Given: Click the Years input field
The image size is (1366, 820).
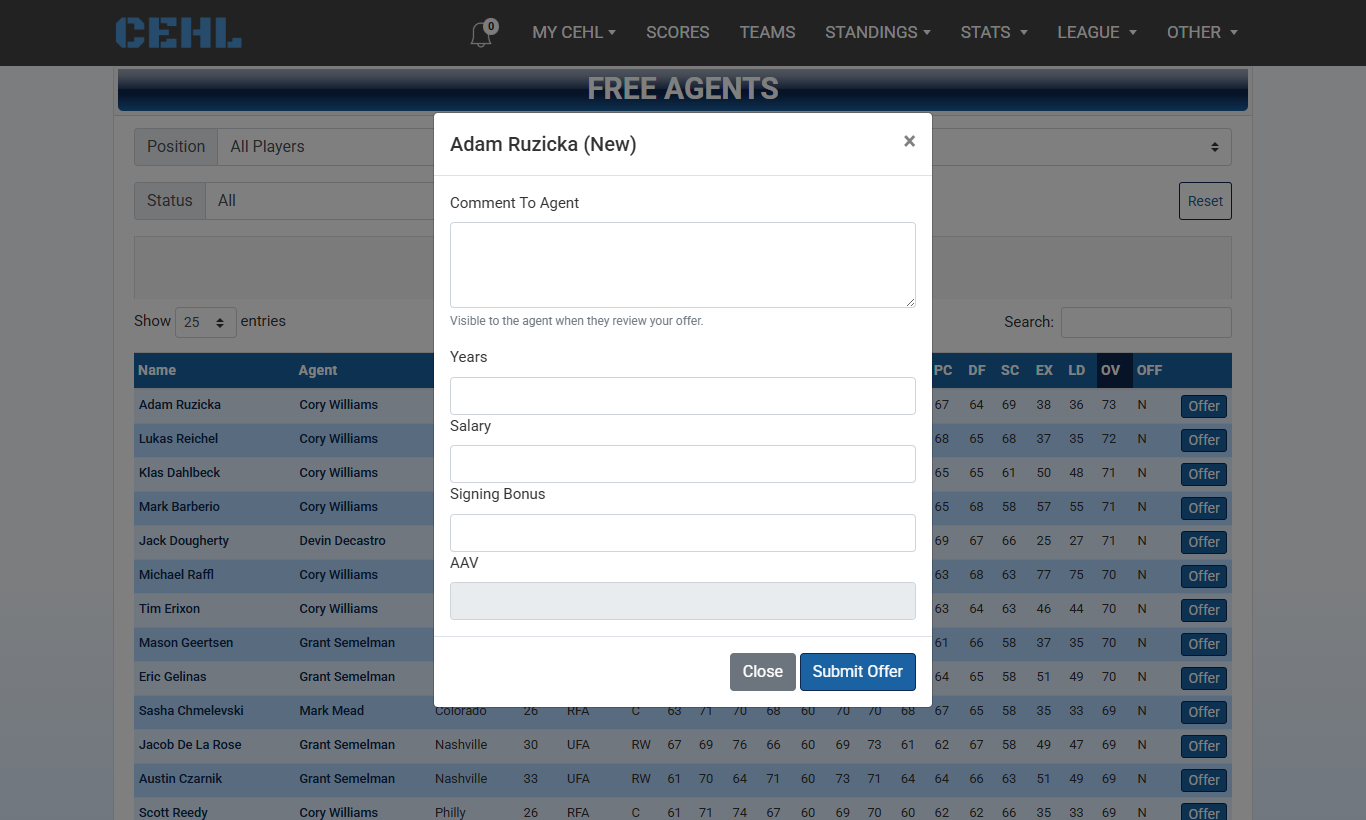Looking at the screenshot, I should point(683,396).
